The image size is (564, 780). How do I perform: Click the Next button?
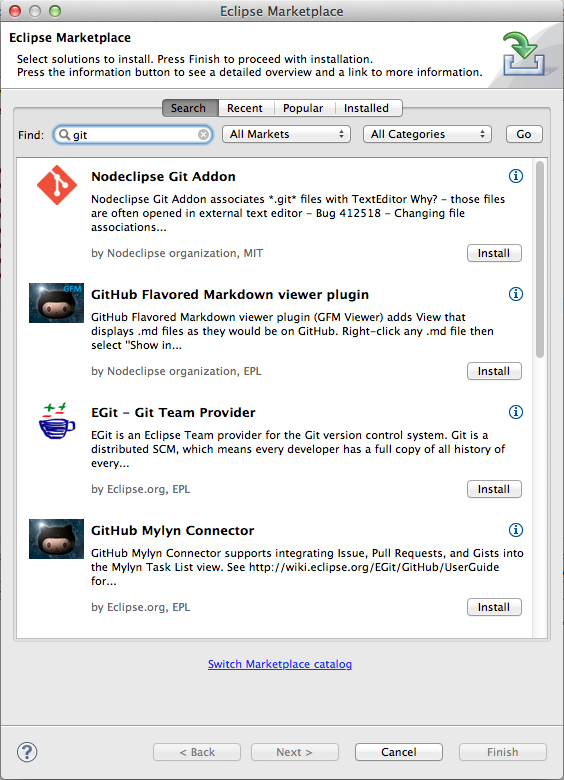click(x=295, y=752)
